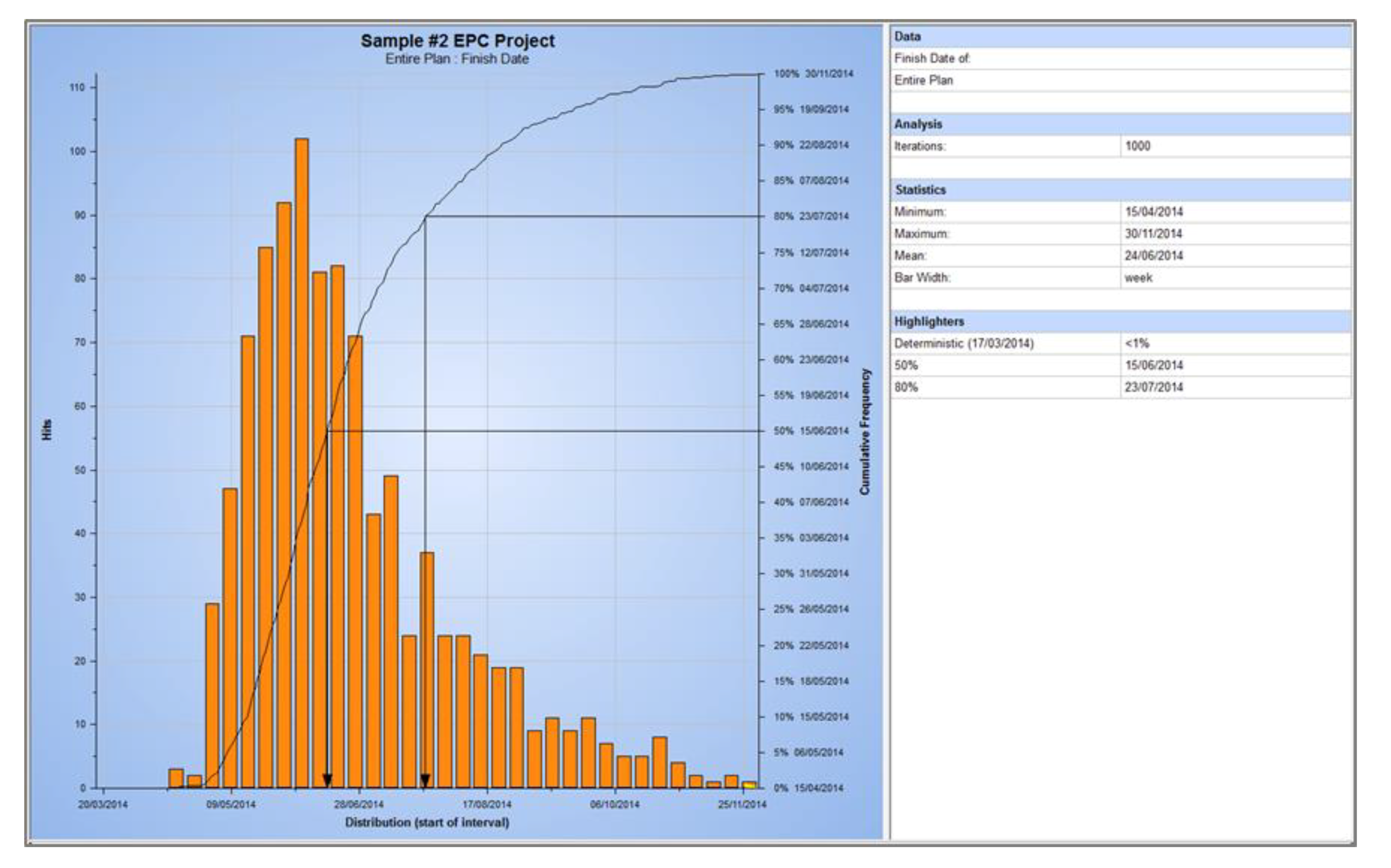The height and width of the screenshot is (868, 1391).
Task: Click the Data section header
Action: [x=908, y=36]
